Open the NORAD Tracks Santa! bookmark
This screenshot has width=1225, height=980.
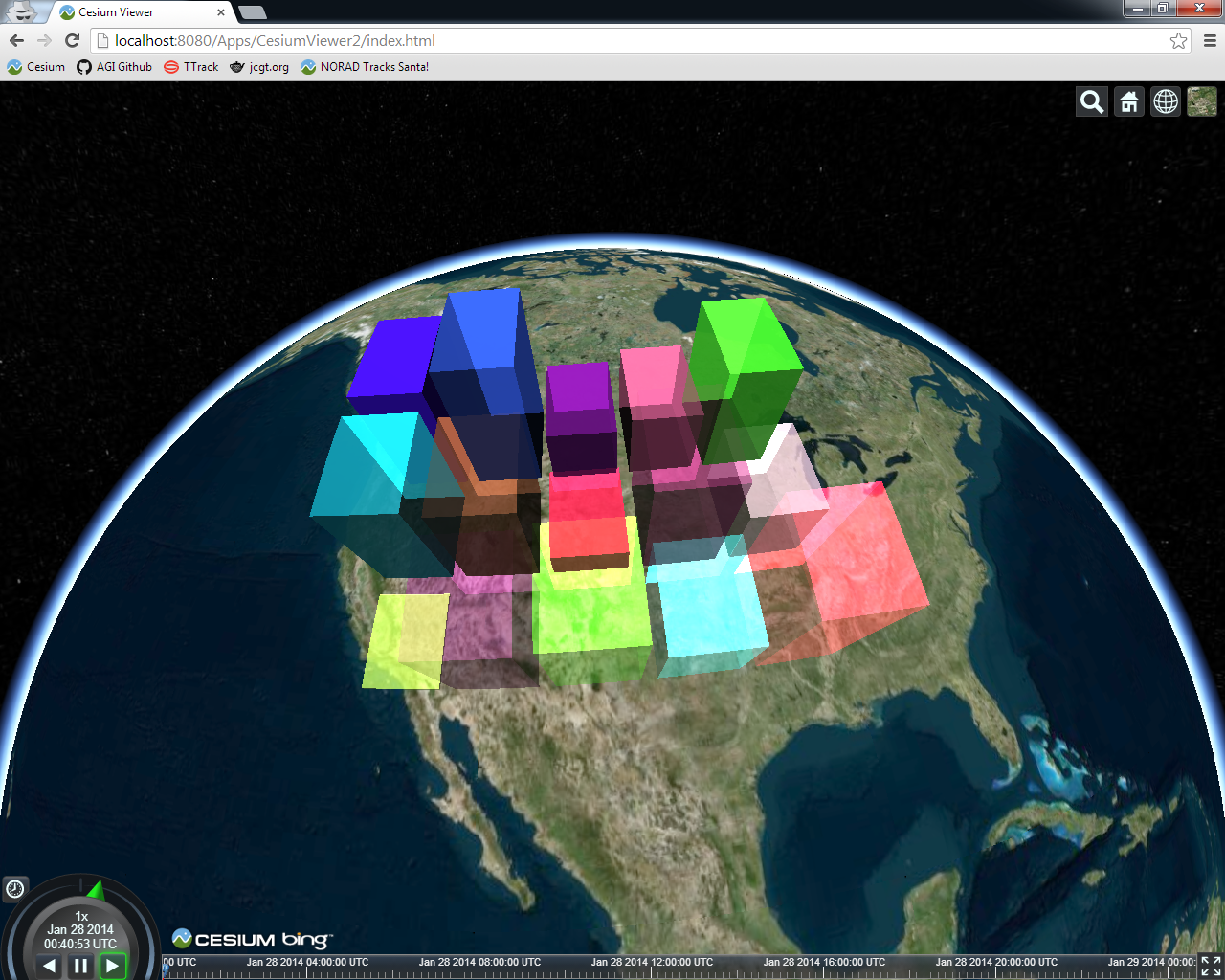365,67
